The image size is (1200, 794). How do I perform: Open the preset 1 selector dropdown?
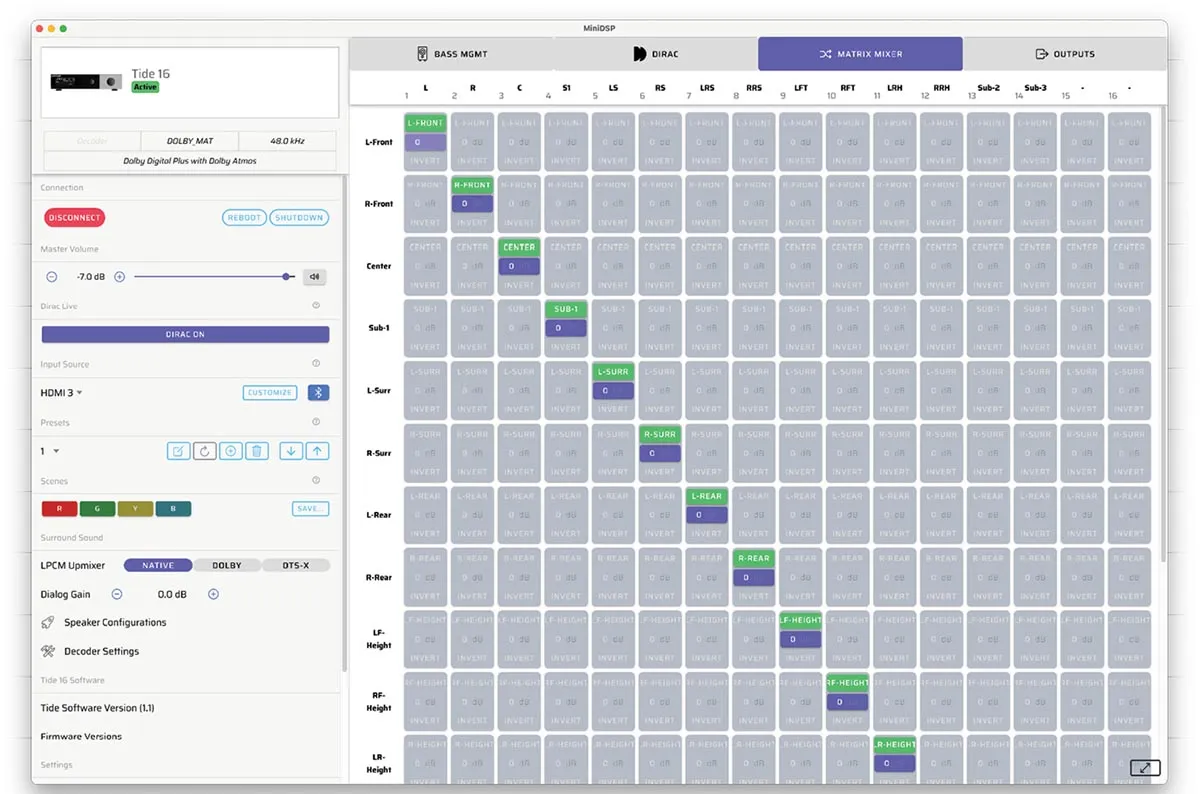pos(50,451)
